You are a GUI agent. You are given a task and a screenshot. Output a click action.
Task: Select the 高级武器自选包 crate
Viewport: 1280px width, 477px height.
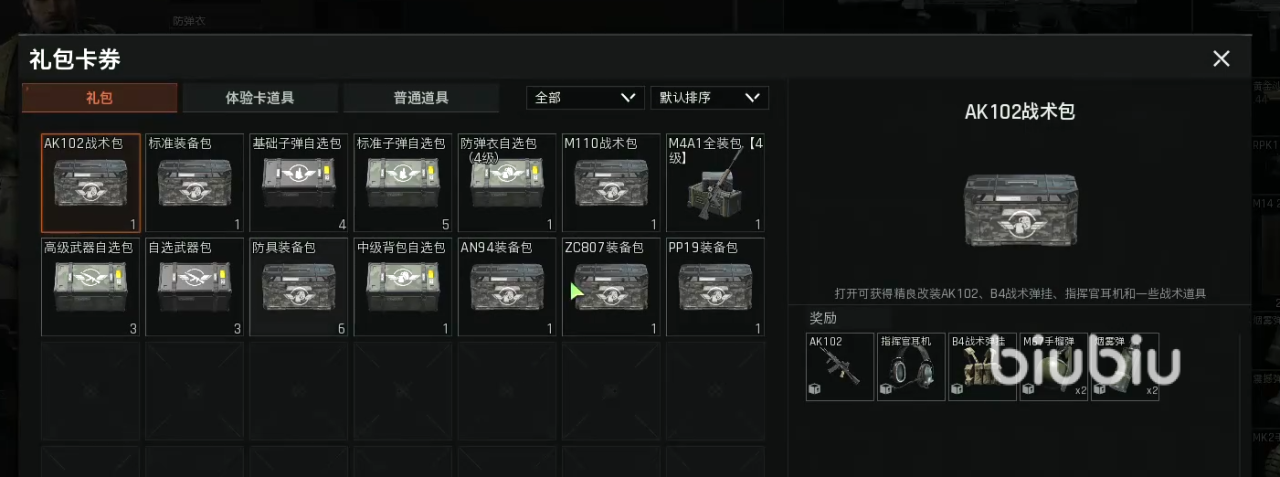point(91,287)
